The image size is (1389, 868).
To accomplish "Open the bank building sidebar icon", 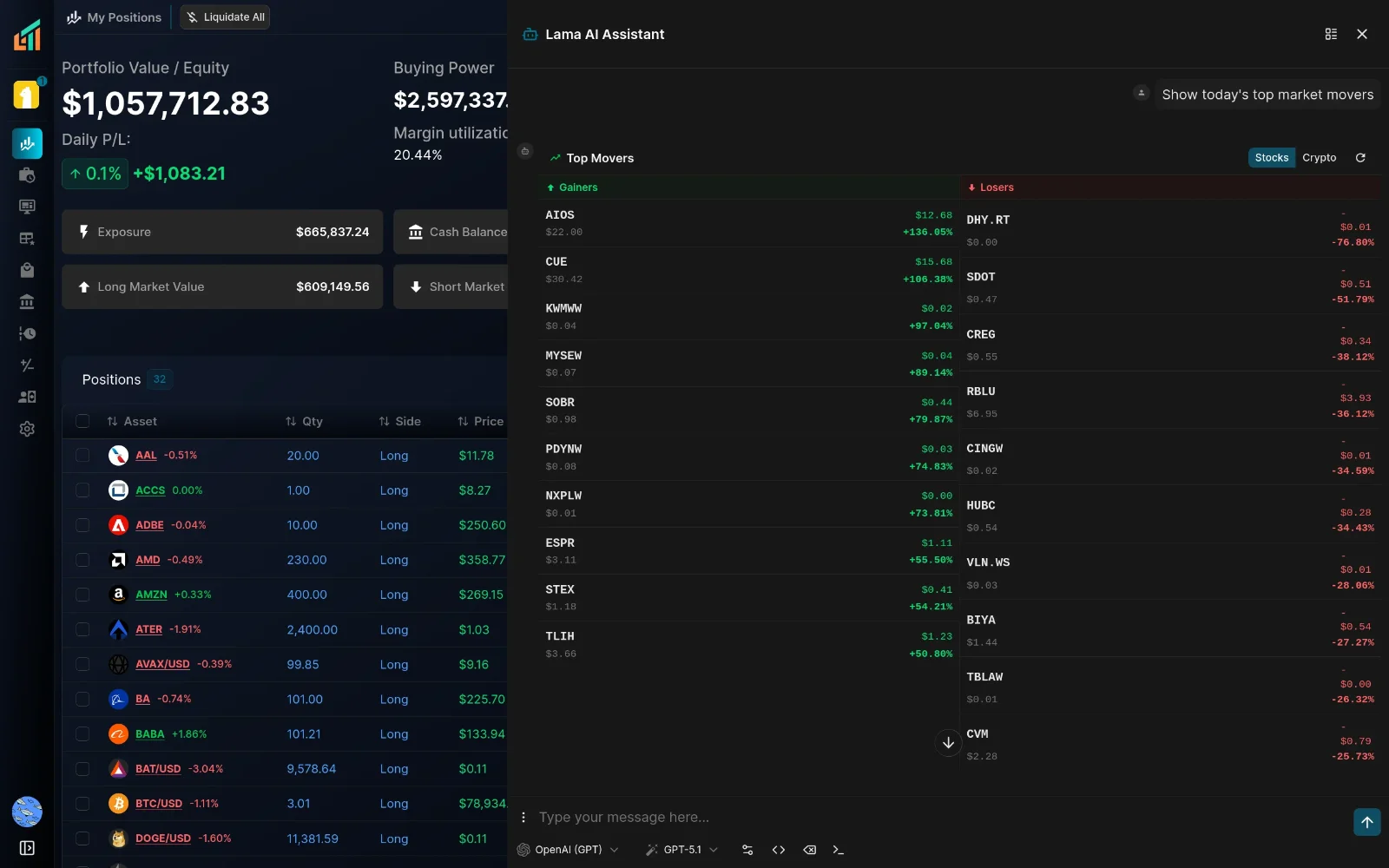I will pos(27,302).
